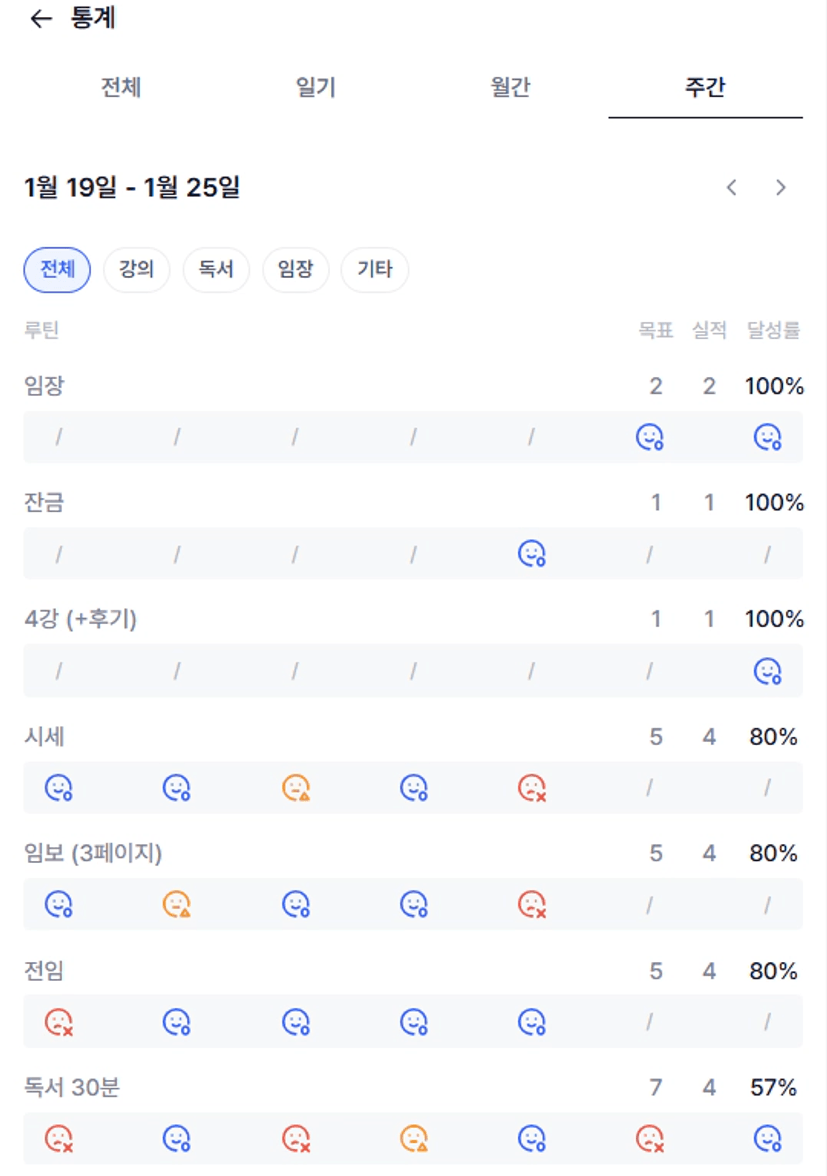Click the orange face in 임보 (3페이지) row
827x1176 pixels.
point(177,905)
